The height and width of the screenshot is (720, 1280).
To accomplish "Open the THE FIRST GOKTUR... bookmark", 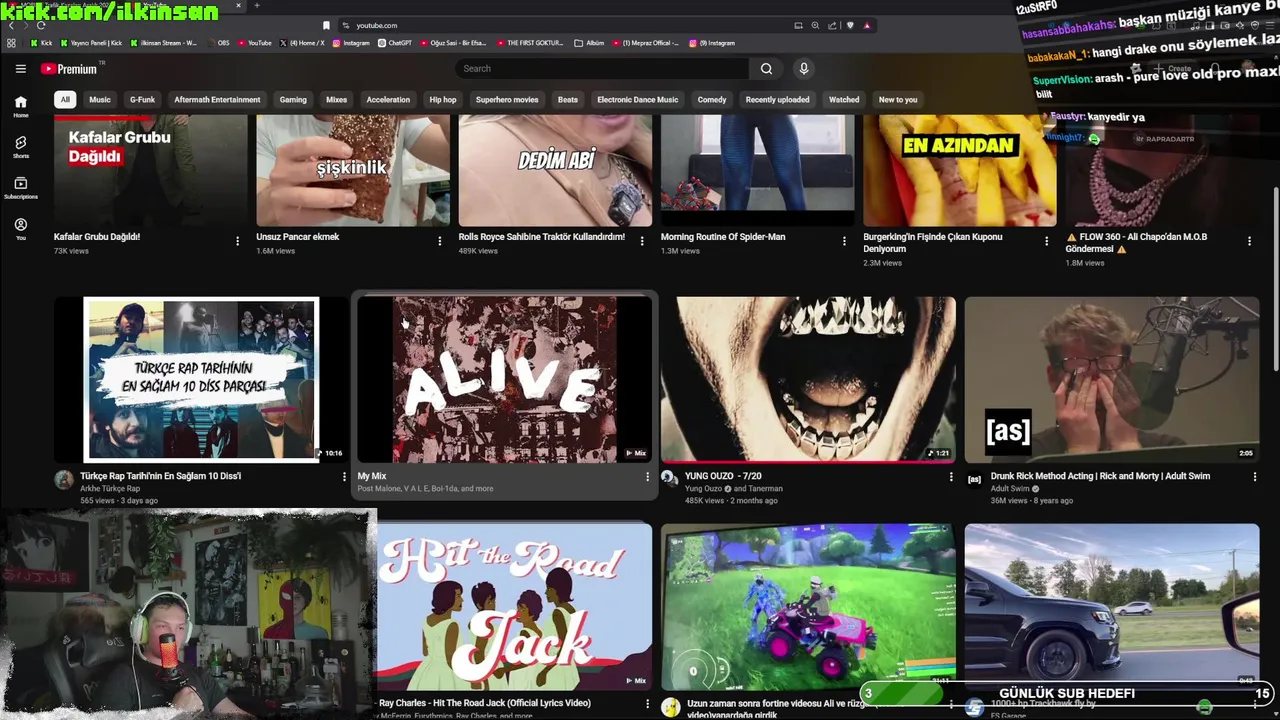I will point(529,43).
